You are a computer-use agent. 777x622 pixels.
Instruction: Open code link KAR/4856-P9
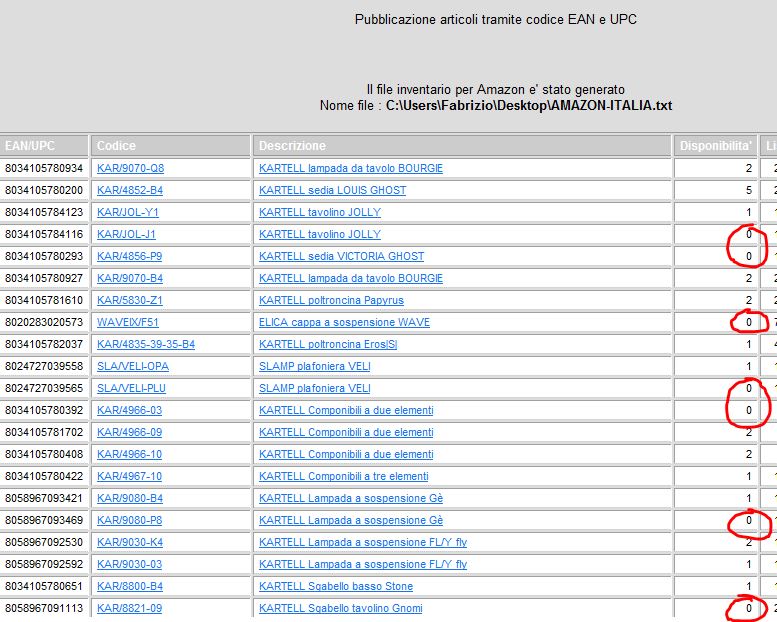pyautogui.click(x=129, y=256)
